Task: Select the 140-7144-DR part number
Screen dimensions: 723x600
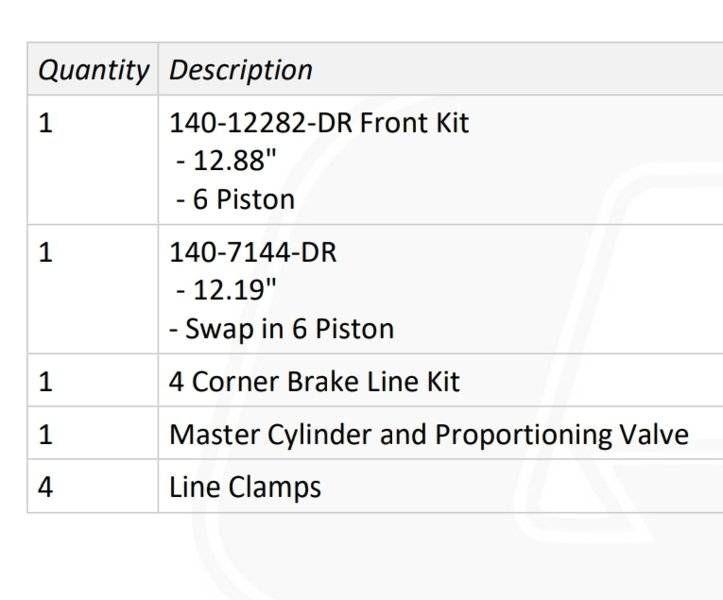Action: point(253,252)
